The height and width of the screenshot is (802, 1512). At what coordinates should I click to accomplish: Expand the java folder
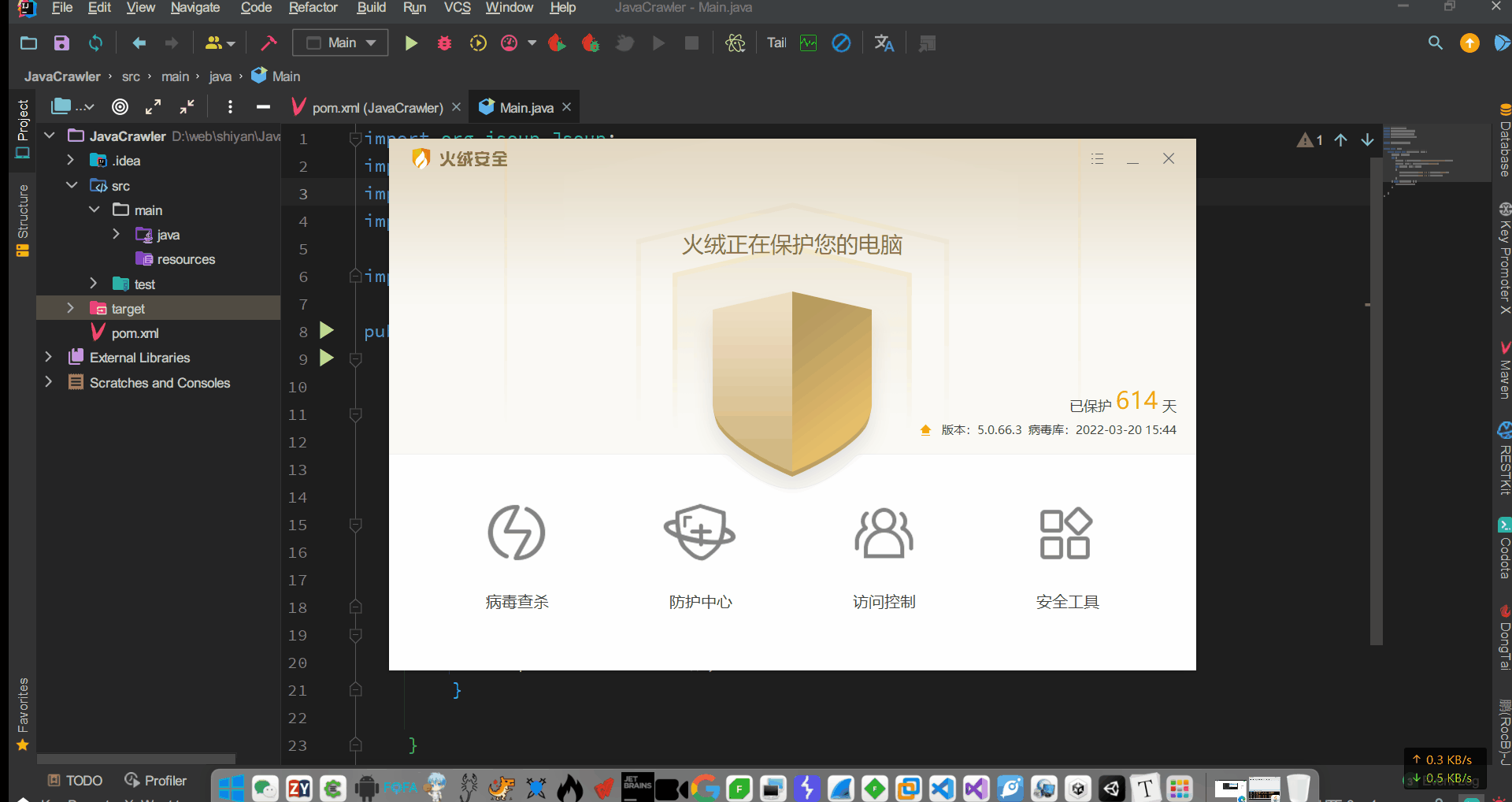click(117, 234)
